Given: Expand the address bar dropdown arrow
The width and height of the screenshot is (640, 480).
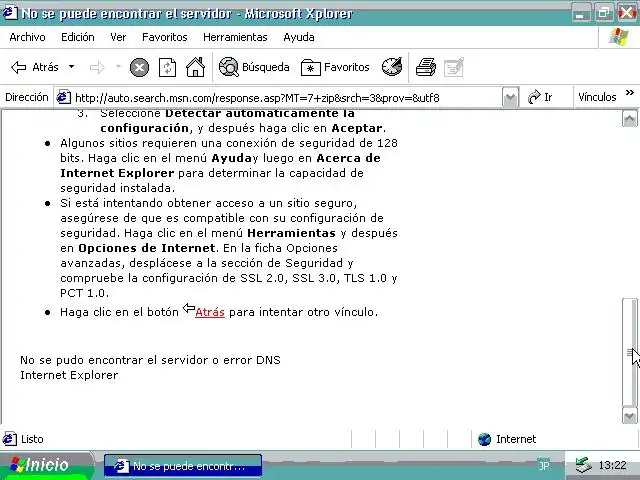Looking at the screenshot, I should 510,98.
